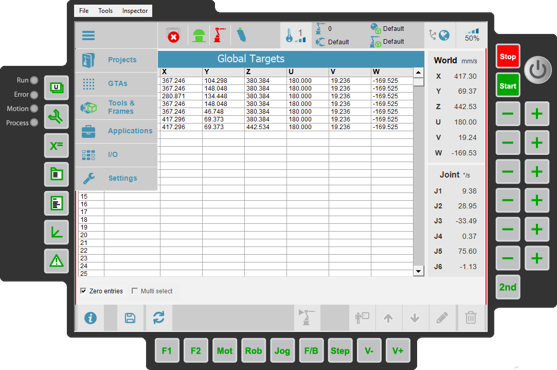Viewport: 557px width, 370px height.
Task: Click the save floppy disk icon
Action: pyautogui.click(x=130, y=318)
